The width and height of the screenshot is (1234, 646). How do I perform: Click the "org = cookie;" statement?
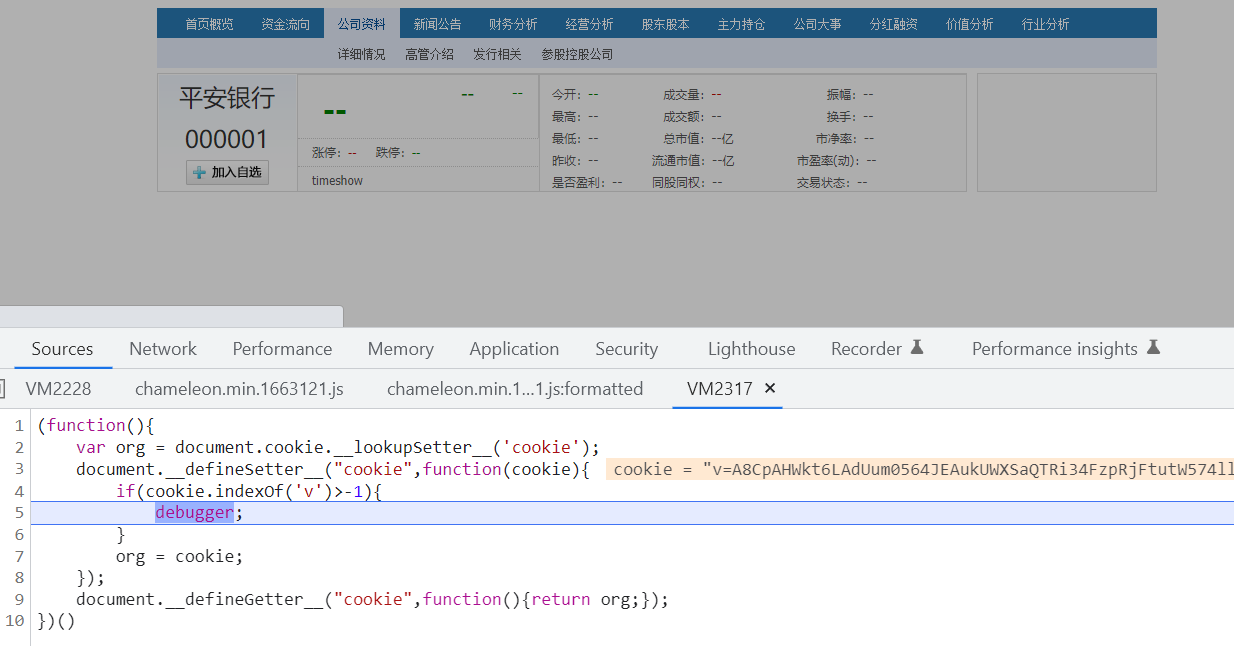tap(180, 556)
